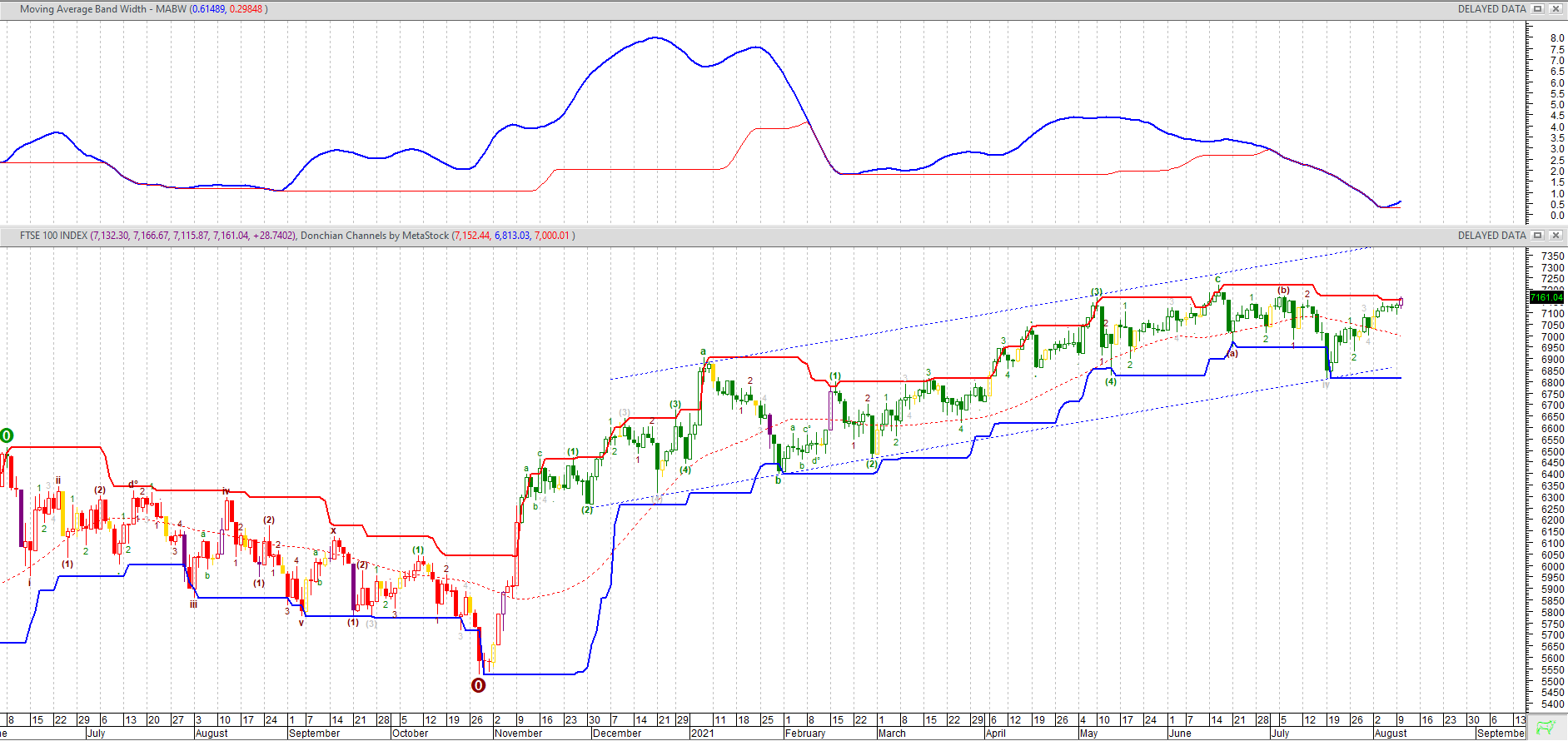Click November on the date axis
The height and width of the screenshot is (741, 1568).
[518, 734]
